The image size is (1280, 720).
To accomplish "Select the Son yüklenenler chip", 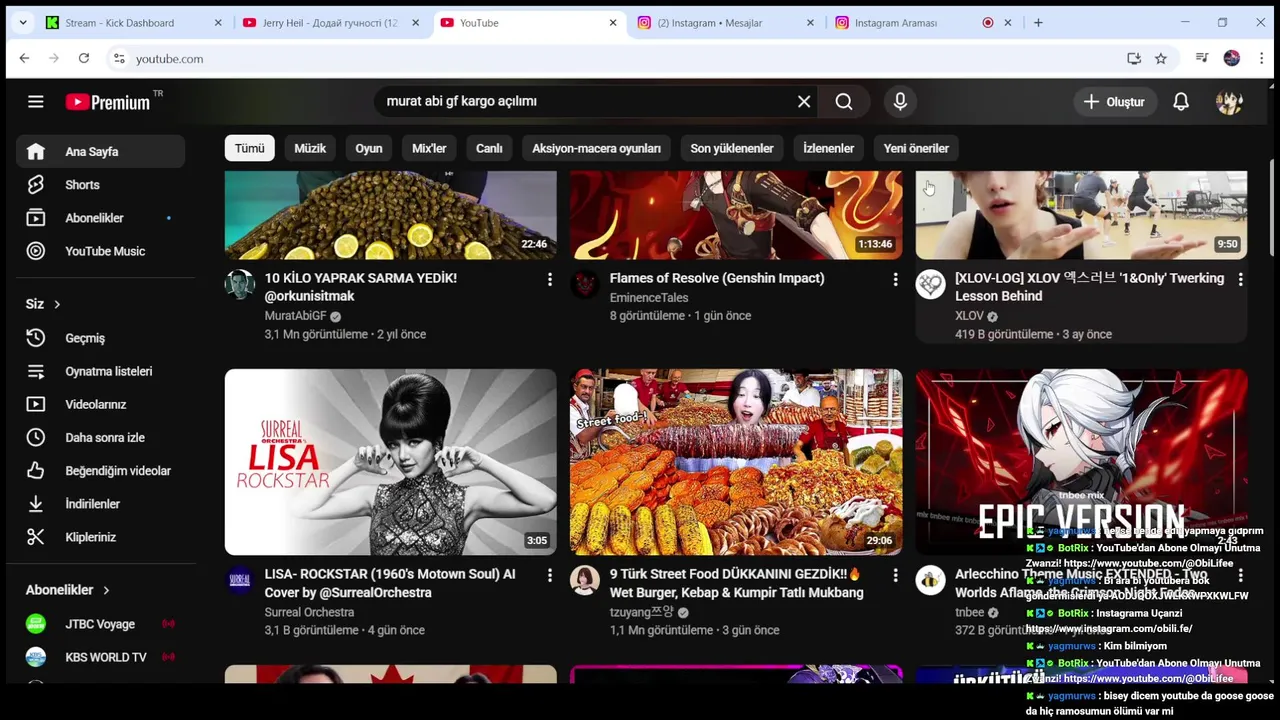I will [732, 148].
